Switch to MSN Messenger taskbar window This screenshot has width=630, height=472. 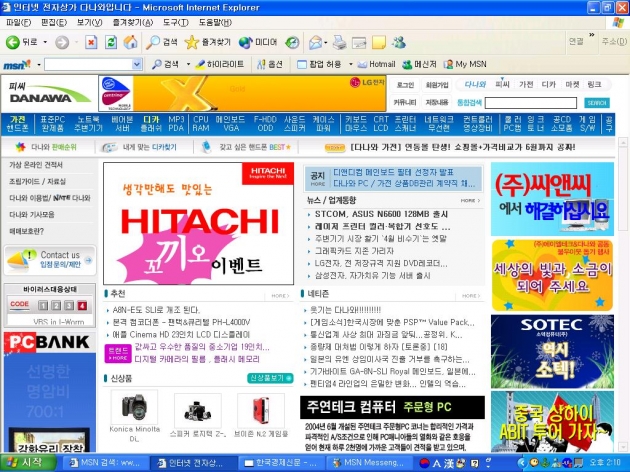click(x=369, y=463)
